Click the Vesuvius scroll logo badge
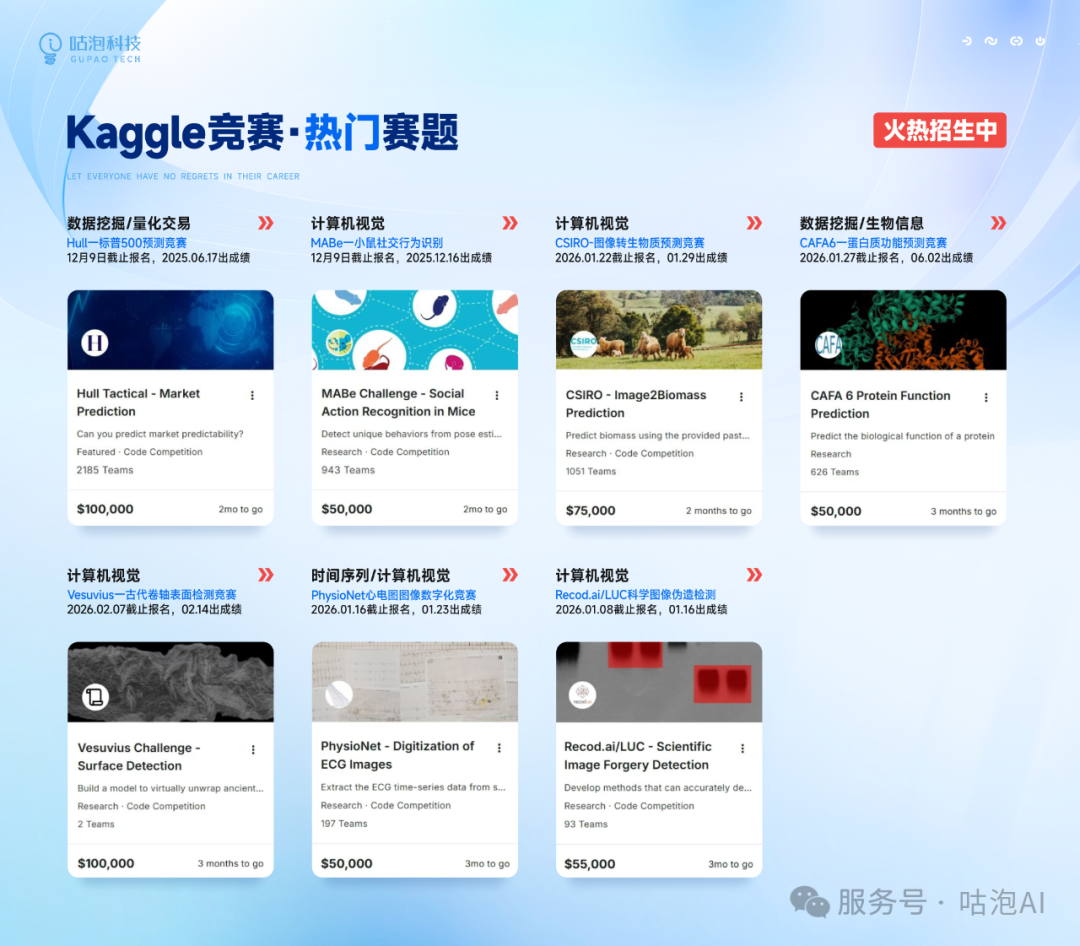Screen dimensions: 1080x946 pyautogui.click(x=95, y=697)
